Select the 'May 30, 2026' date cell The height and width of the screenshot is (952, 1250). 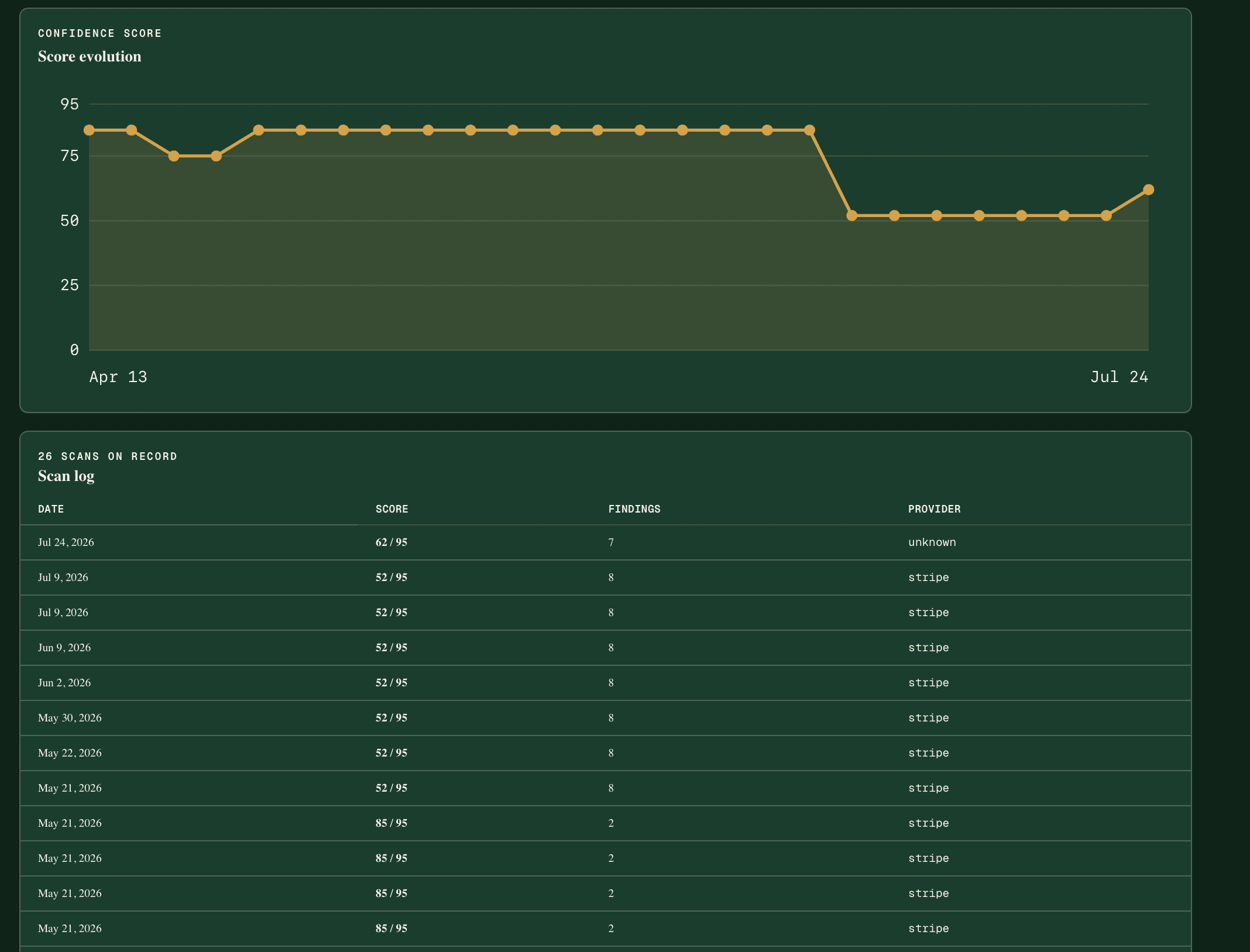[70, 718]
